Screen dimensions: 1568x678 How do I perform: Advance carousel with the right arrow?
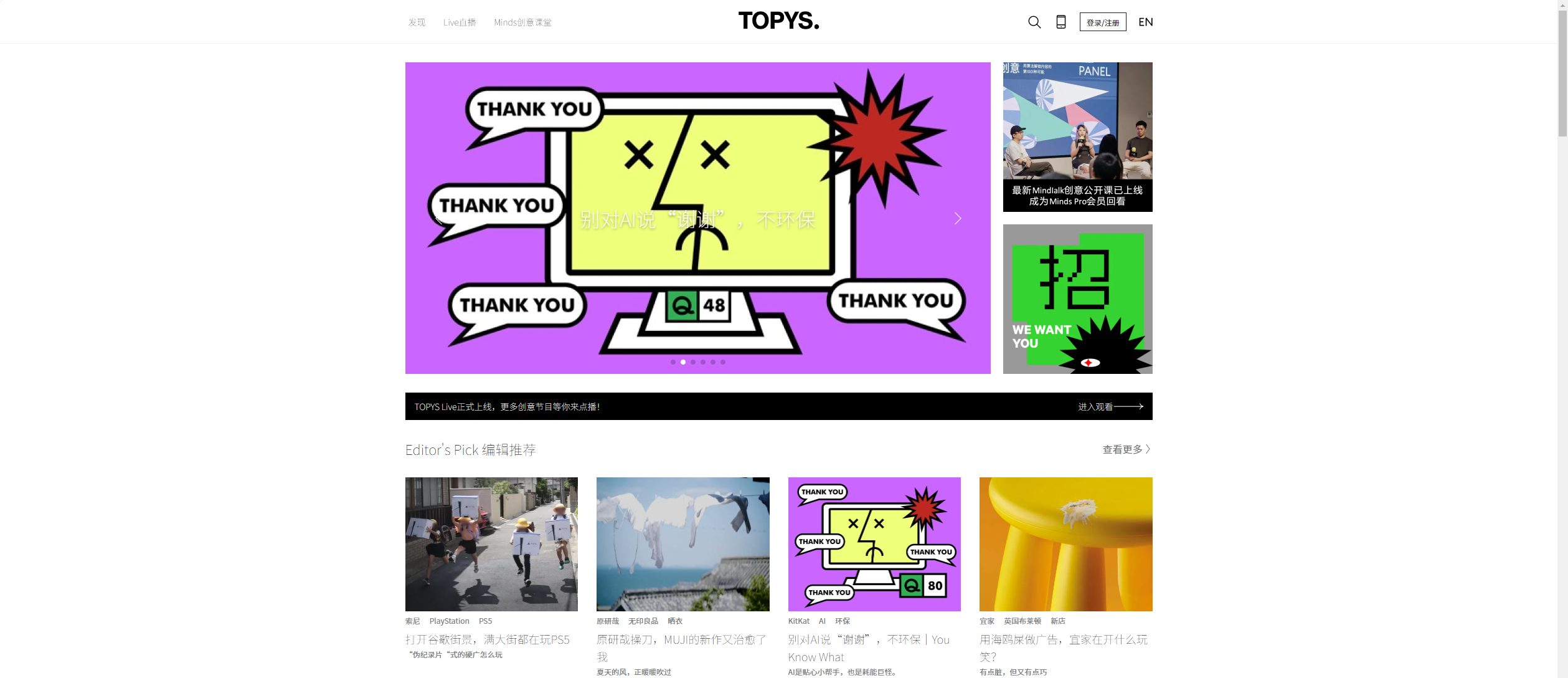[957, 219]
